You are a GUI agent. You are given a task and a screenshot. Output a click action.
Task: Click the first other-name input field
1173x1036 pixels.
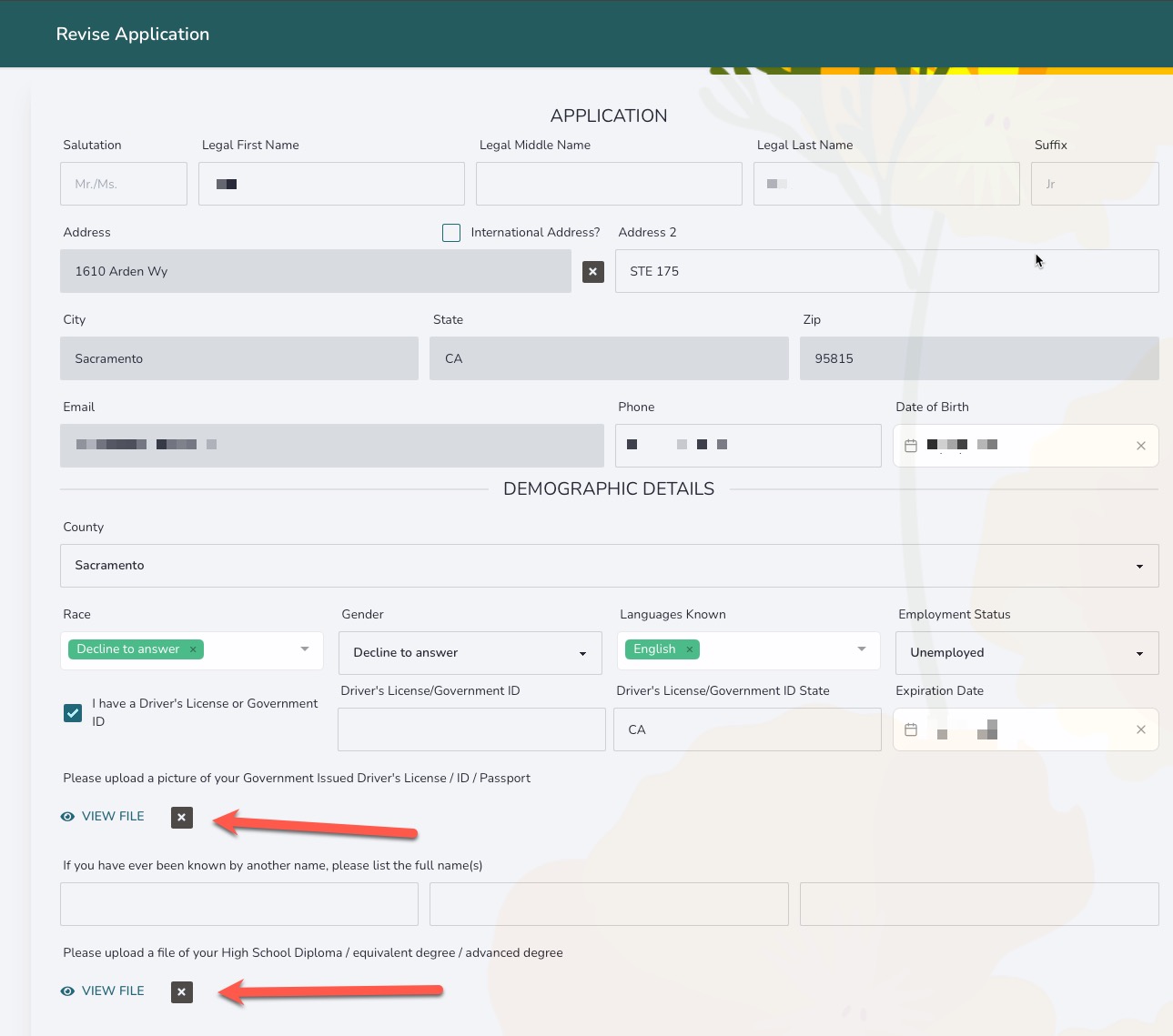tap(239, 904)
